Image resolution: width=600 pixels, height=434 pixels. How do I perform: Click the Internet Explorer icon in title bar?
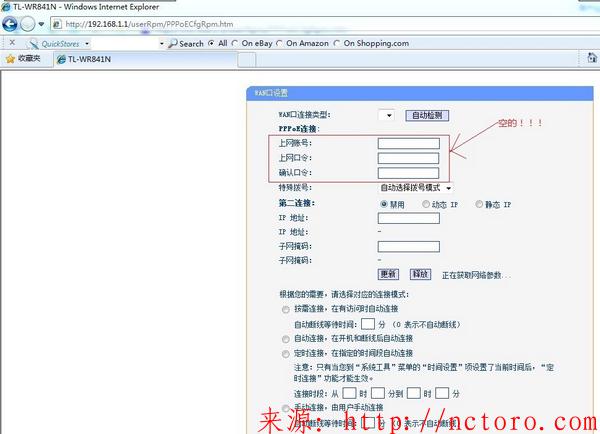6,6
